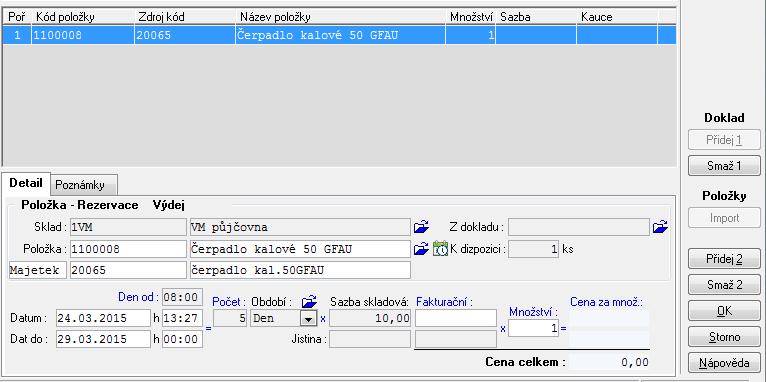This screenshot has width=766, height=382.
Task: Open item lookup folder icon beside Čerpadlo kalové
Action: click(421, 249)
